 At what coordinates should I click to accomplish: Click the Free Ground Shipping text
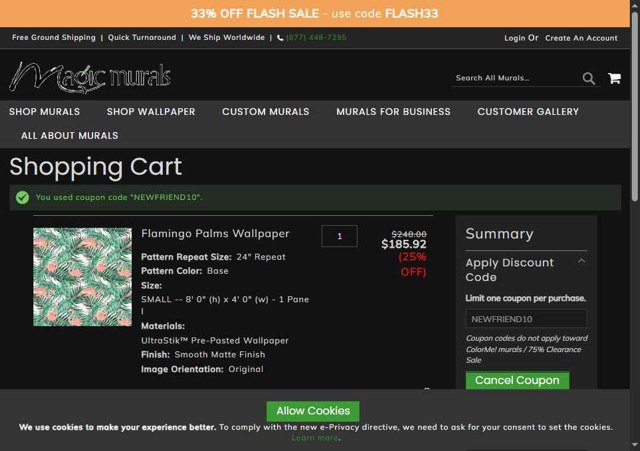pos(53,38)
